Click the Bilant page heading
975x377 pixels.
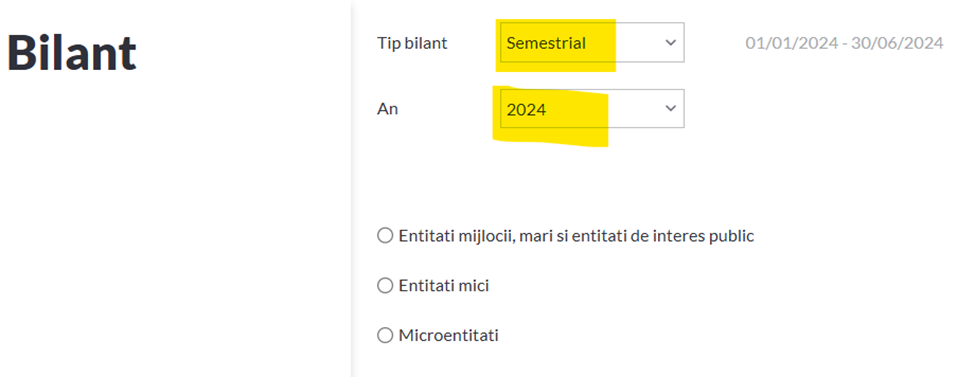click(x=72, y=52)
